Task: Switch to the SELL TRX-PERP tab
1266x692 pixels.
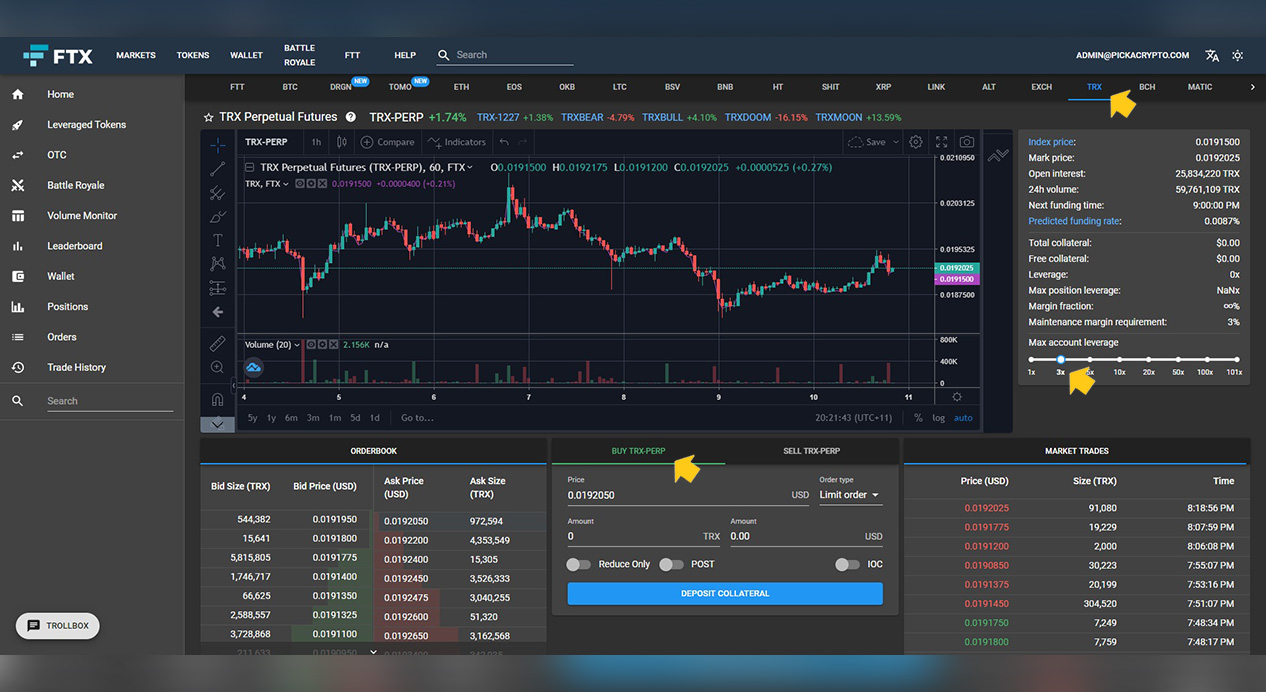Action: pos(812,451)
